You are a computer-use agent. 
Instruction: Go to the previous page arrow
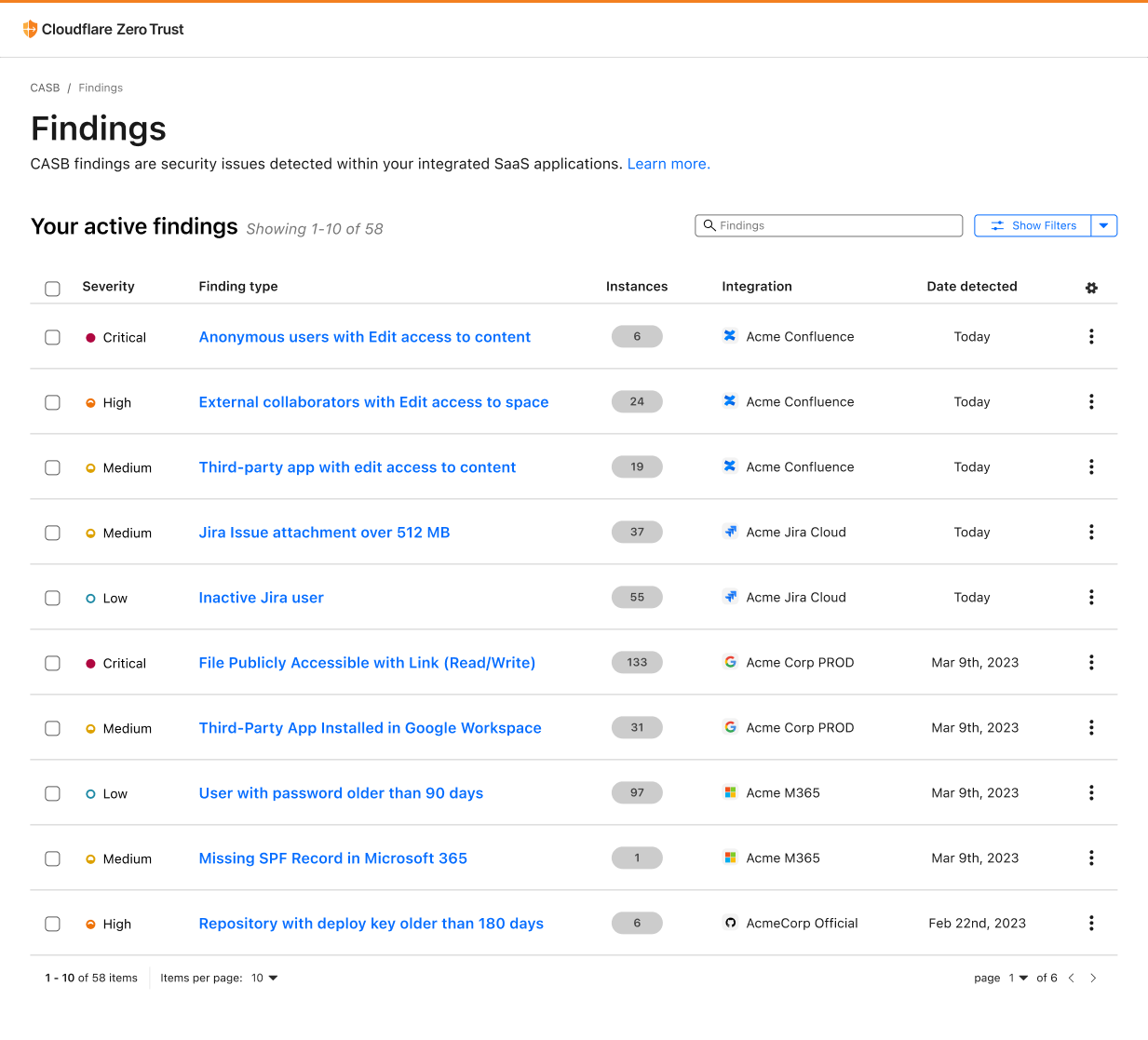1072,978
